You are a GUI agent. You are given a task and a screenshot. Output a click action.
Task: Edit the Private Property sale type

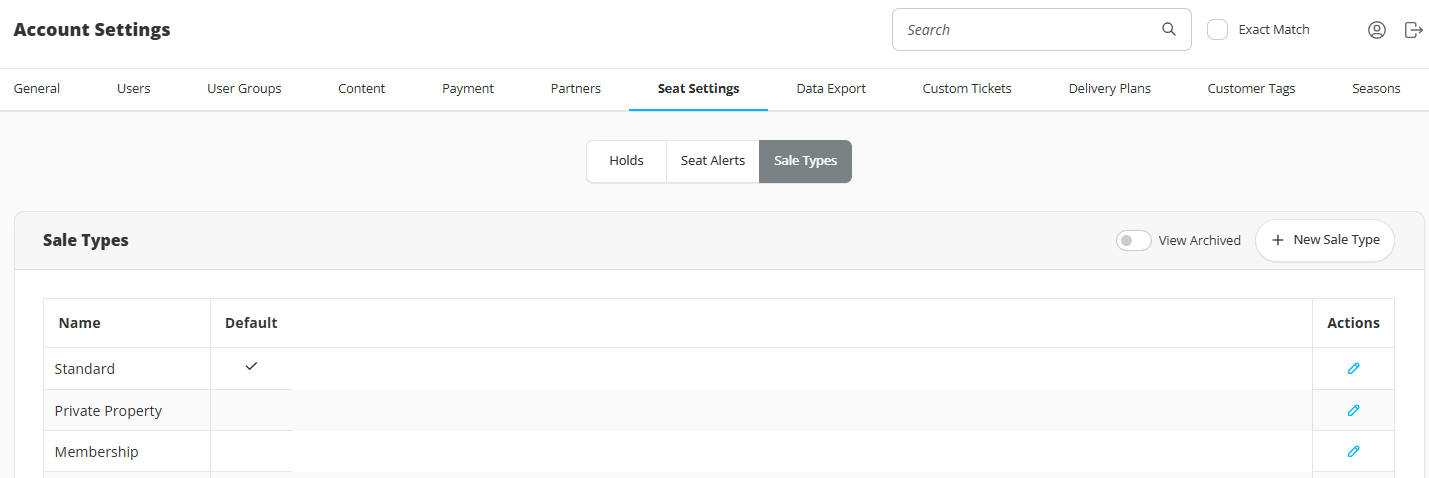pyautogui.click(x=1353, y=410)
